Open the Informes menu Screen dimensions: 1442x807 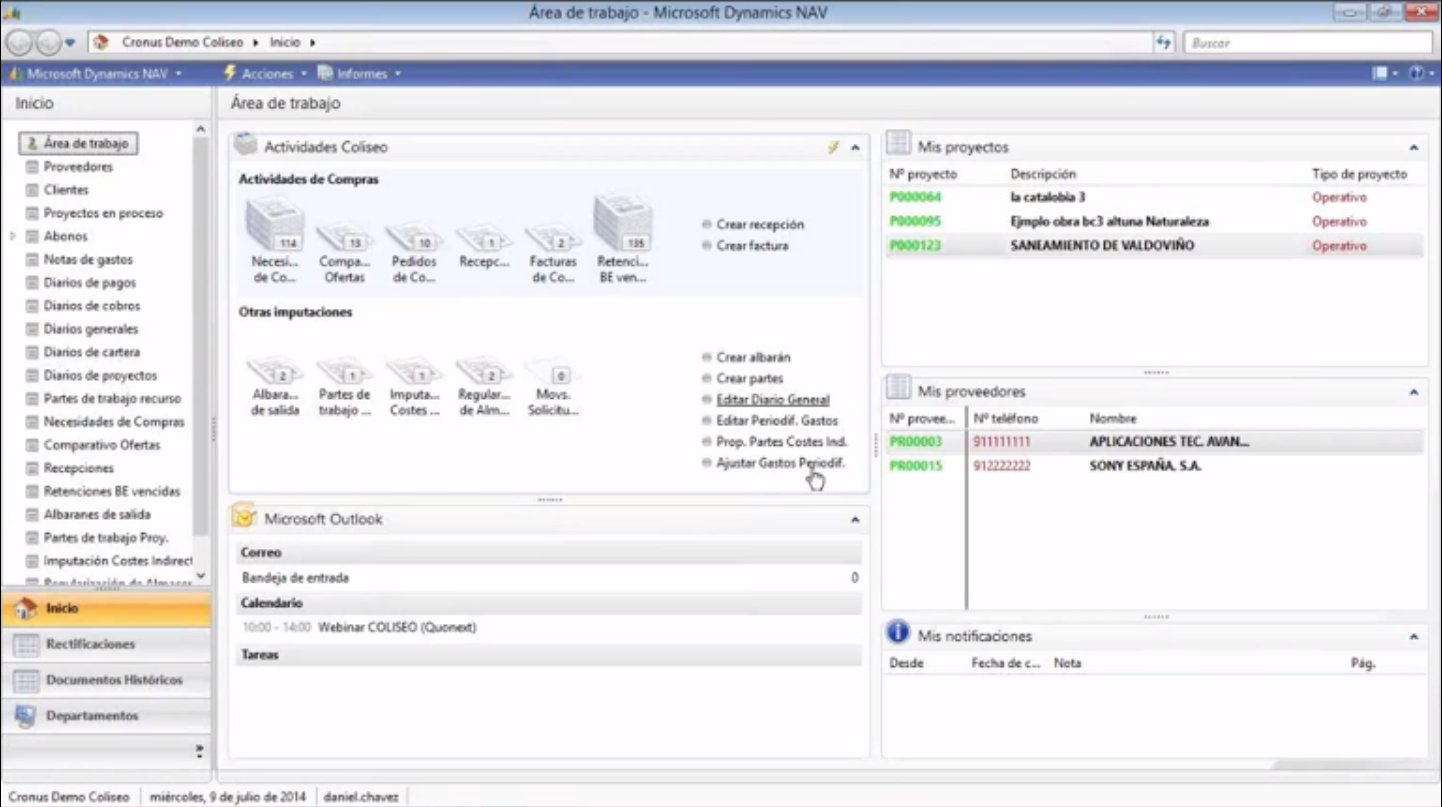361,74
